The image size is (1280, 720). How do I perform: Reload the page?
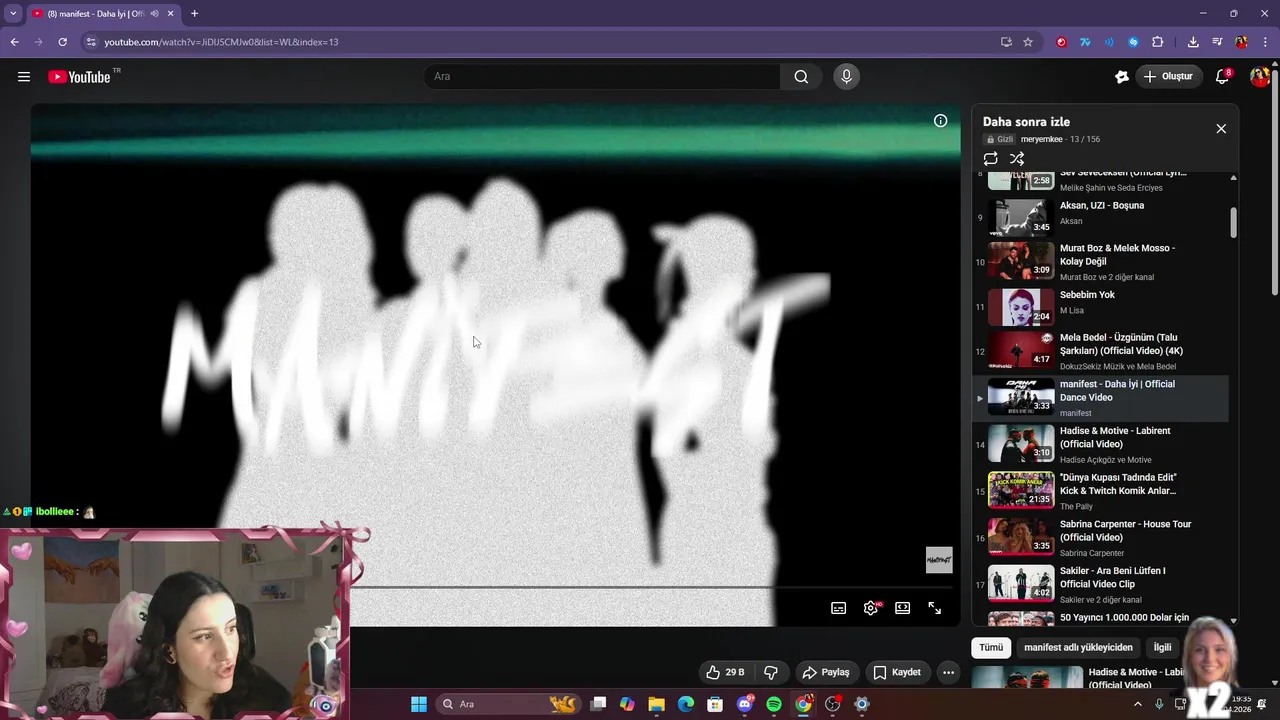[62, 42]
